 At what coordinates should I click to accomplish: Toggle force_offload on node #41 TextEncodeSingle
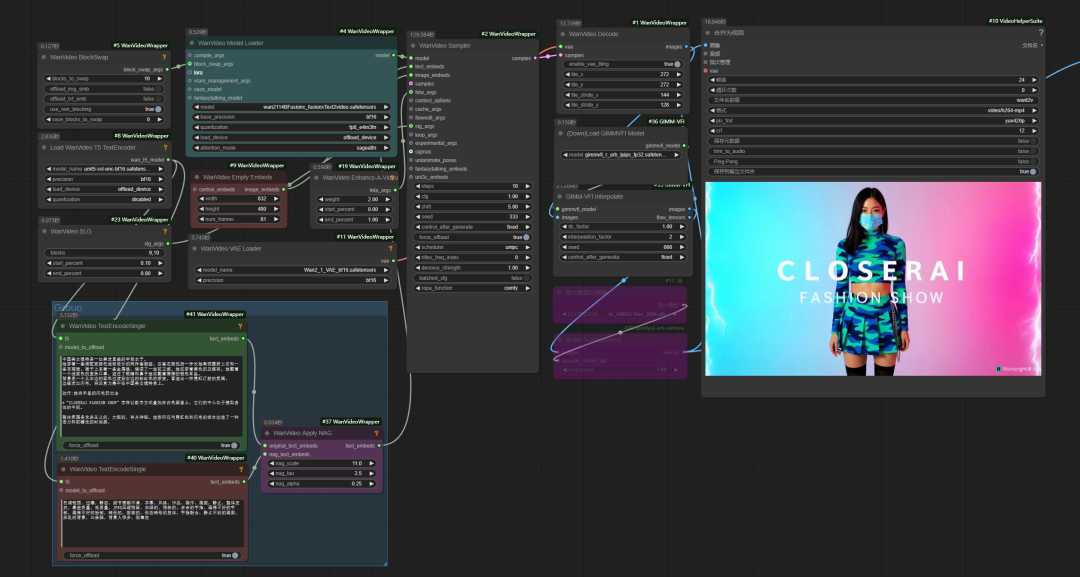click(x=151, y=445)
